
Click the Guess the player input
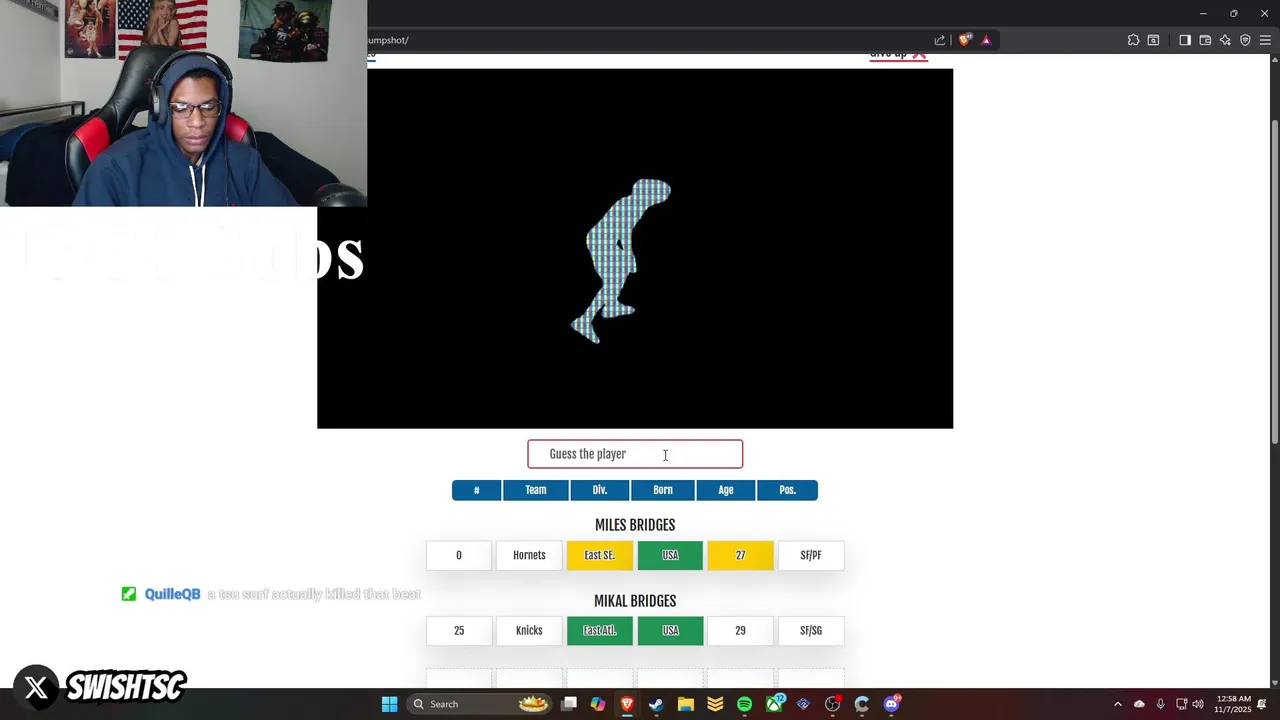click(x=635, y=454)
